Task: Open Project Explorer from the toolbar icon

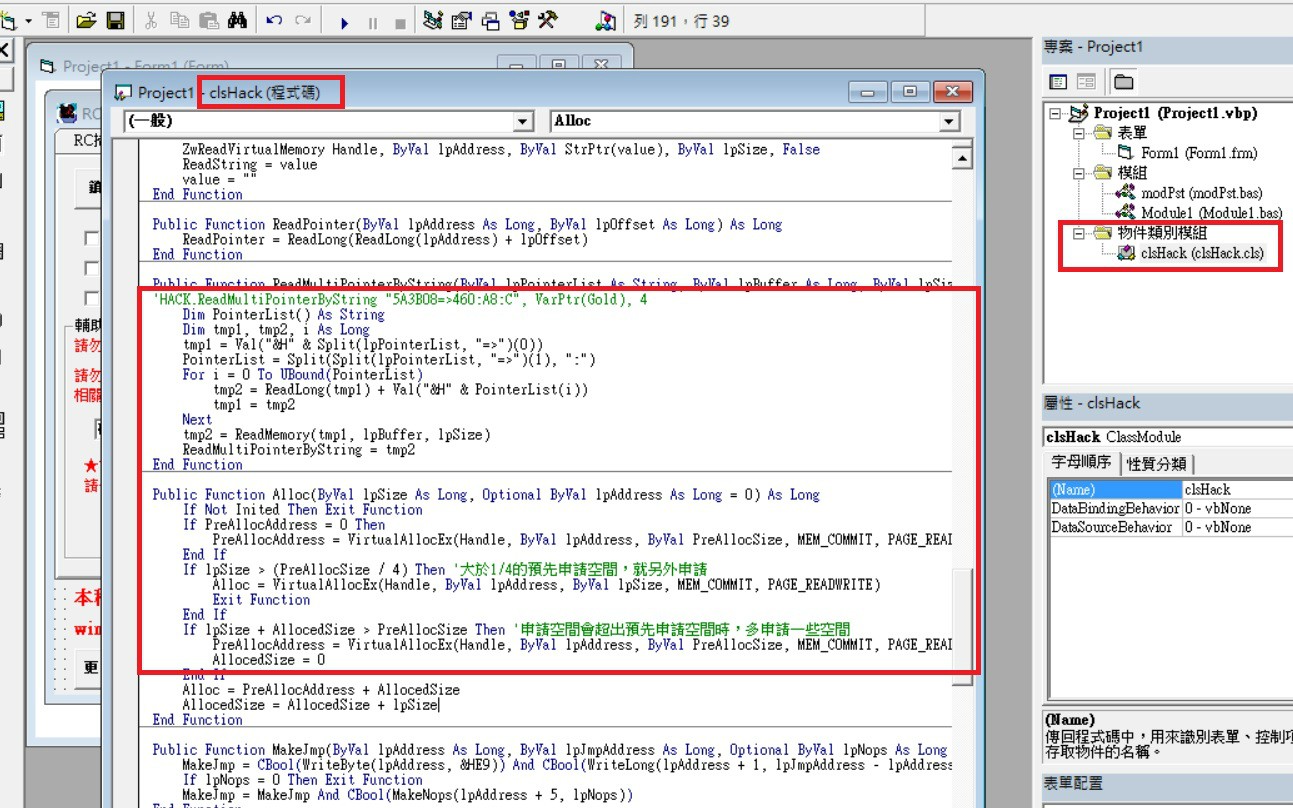Action: [432, 20]
